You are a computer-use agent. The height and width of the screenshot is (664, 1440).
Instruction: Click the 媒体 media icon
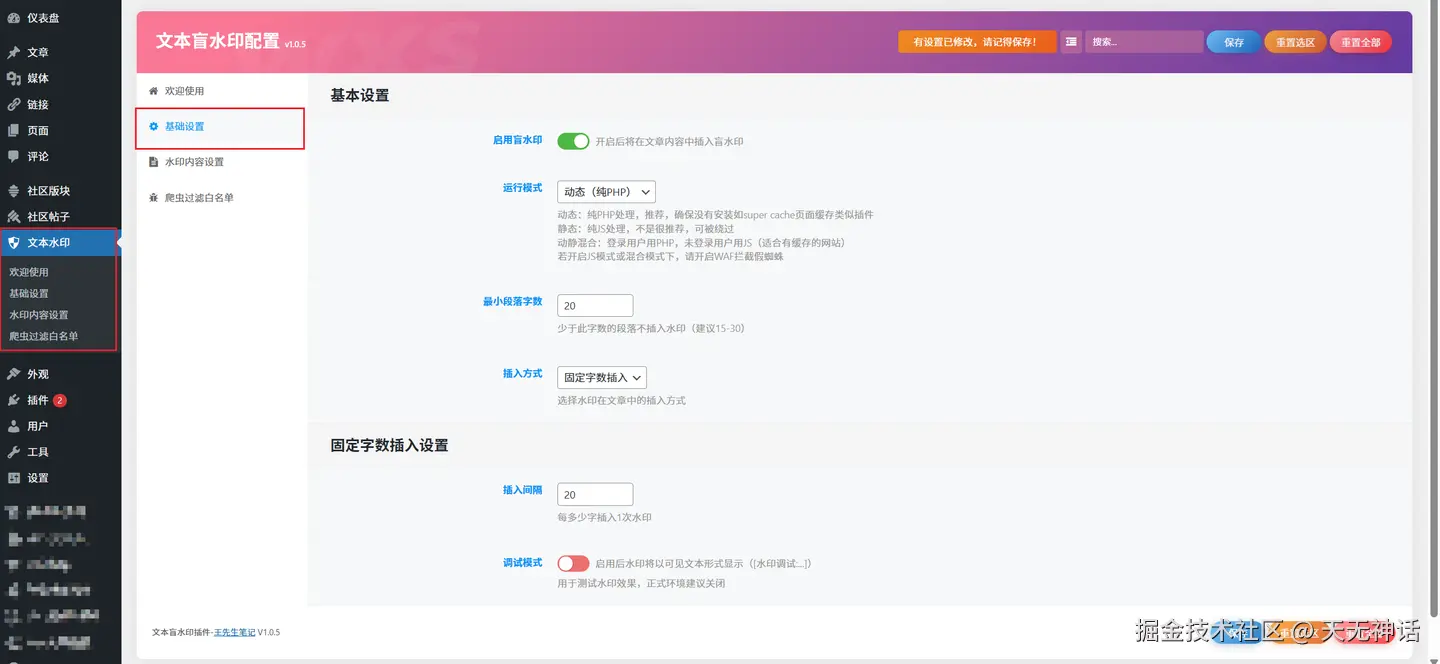click(x=13, y=78)
